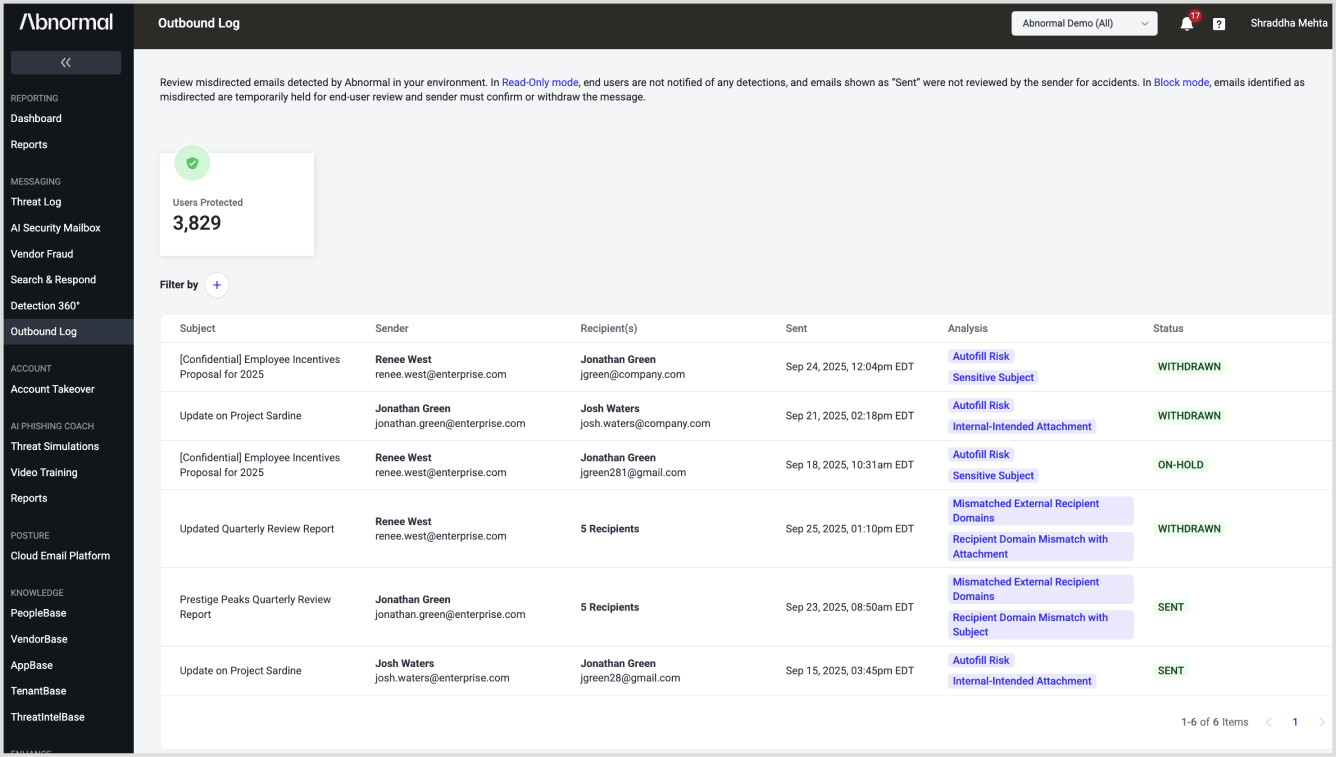
Task: Follow the Read-Only mode link
Action: coord(540,83)
